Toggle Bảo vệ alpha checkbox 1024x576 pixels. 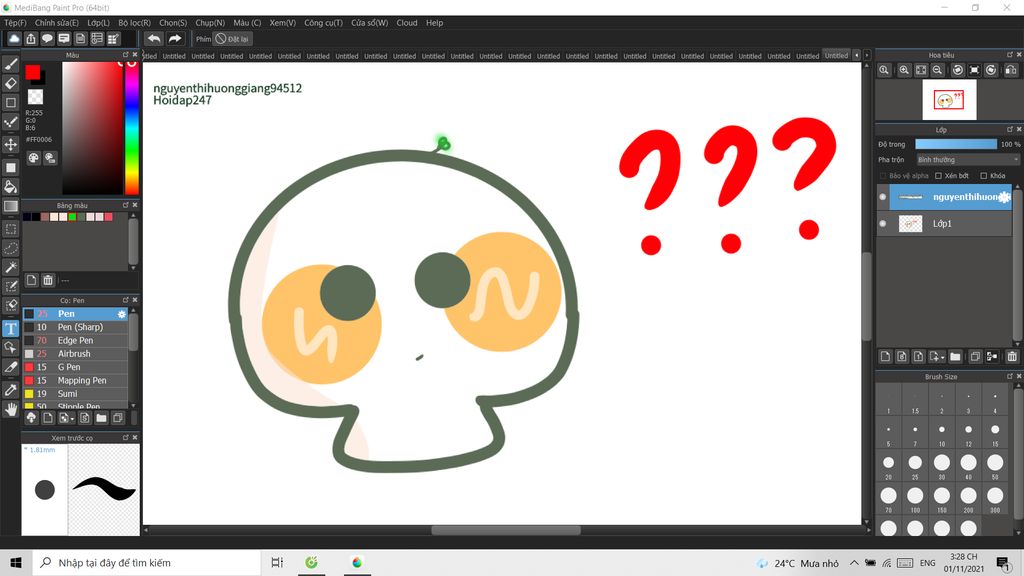883,176
